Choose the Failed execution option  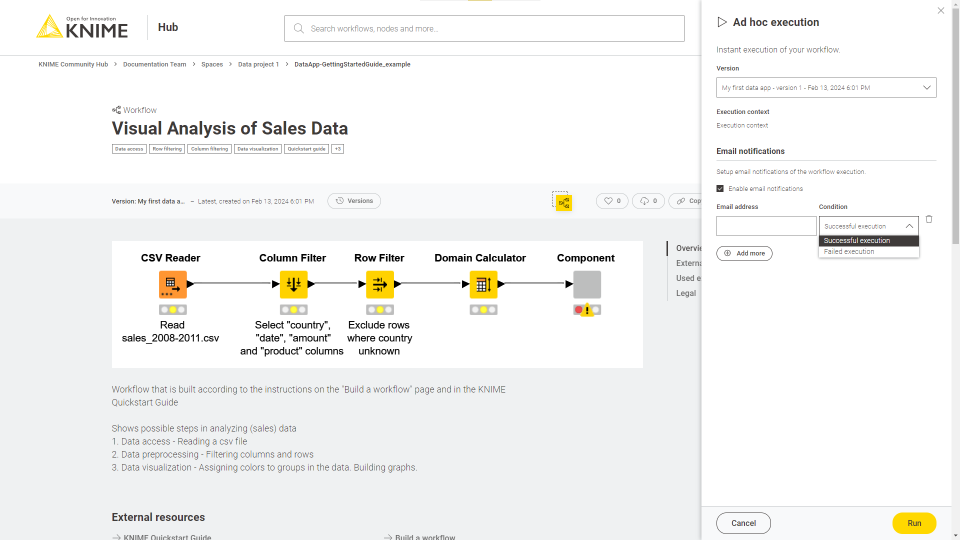coord(849,252)
